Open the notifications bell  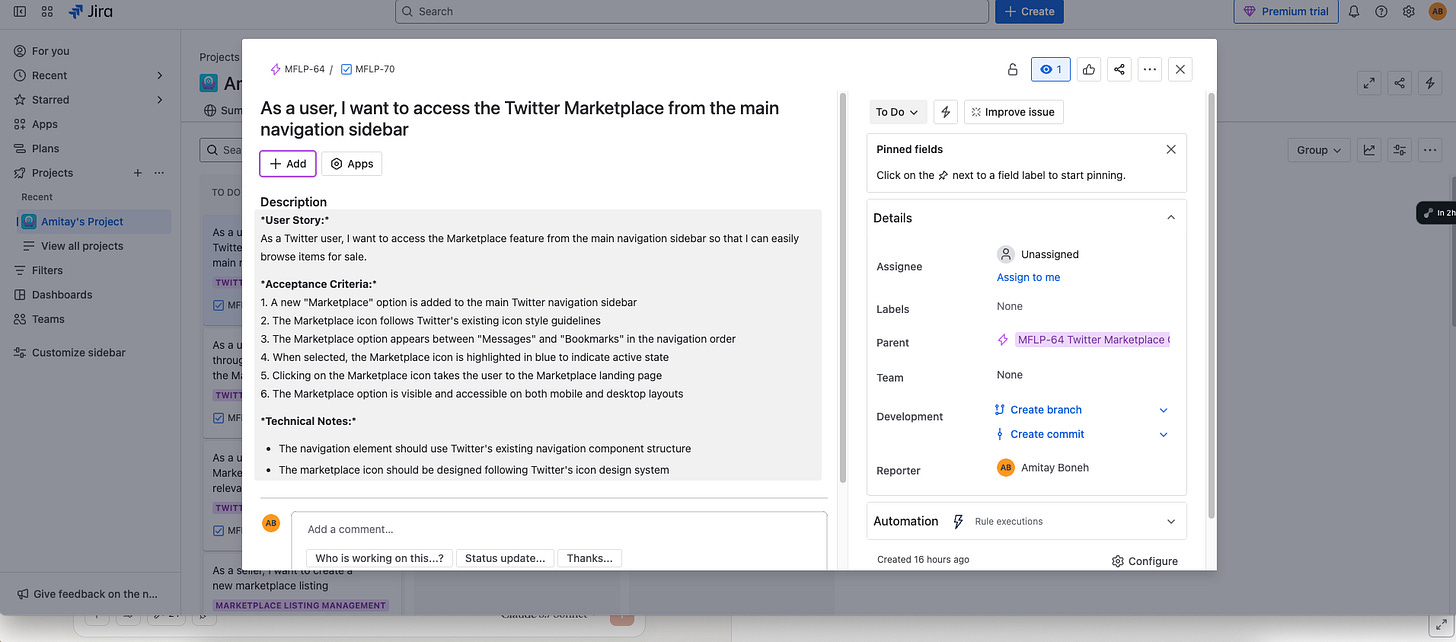1354,11
